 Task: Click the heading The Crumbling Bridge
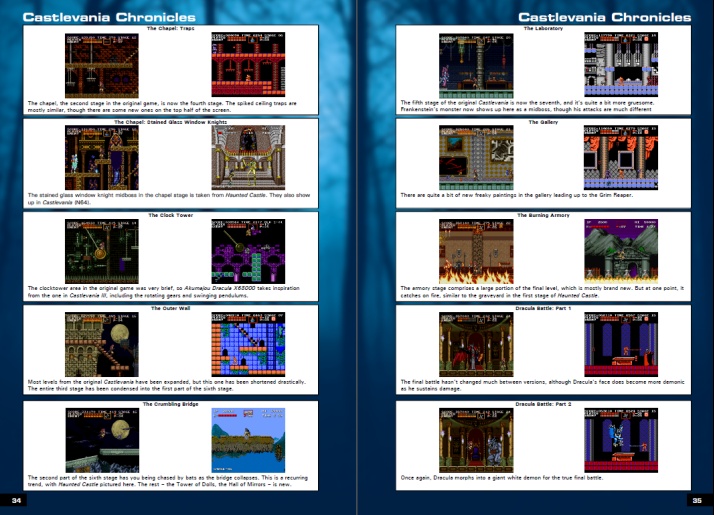(x=176, y=403)
